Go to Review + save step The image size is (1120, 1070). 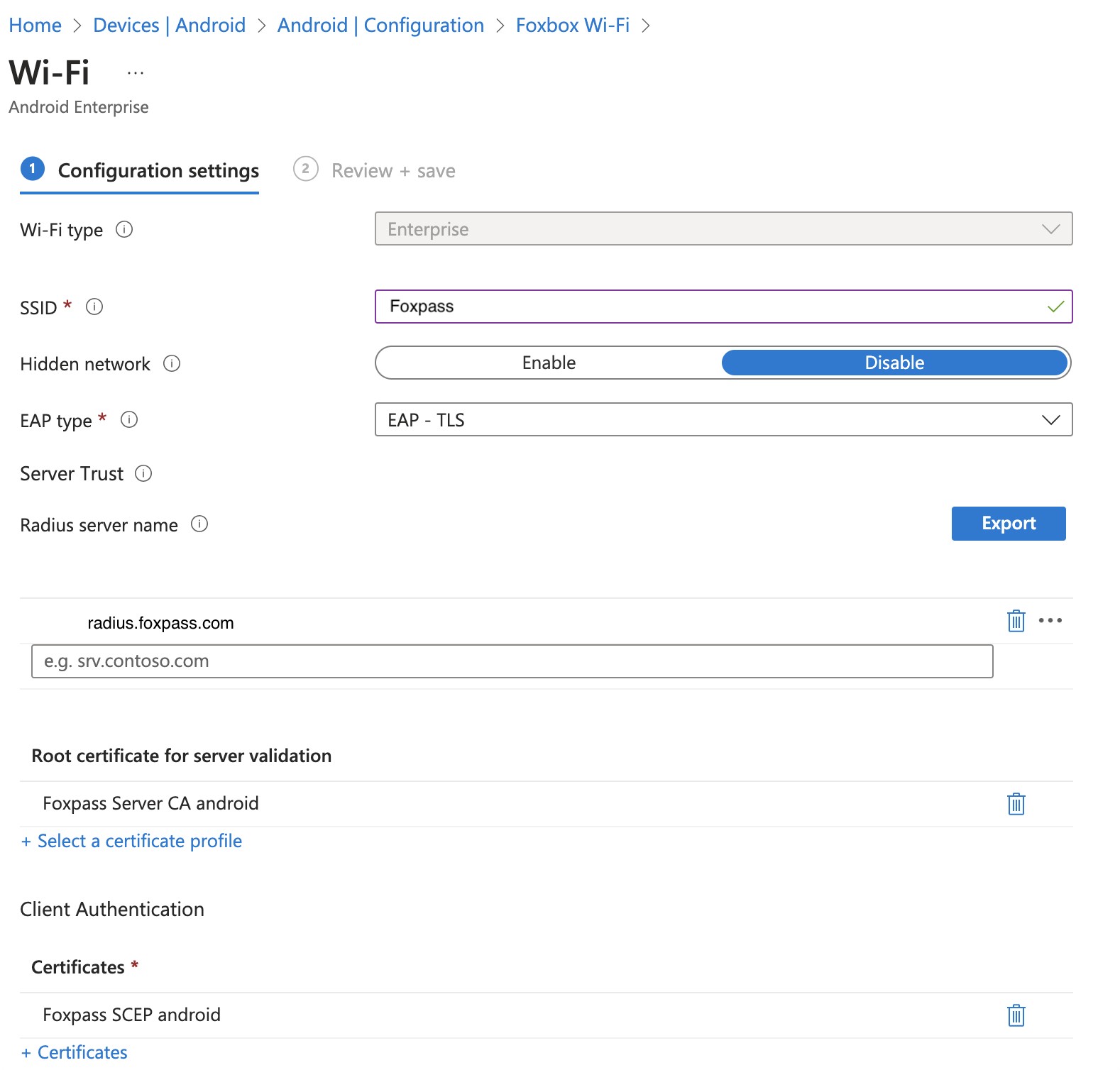coord(375,171)
